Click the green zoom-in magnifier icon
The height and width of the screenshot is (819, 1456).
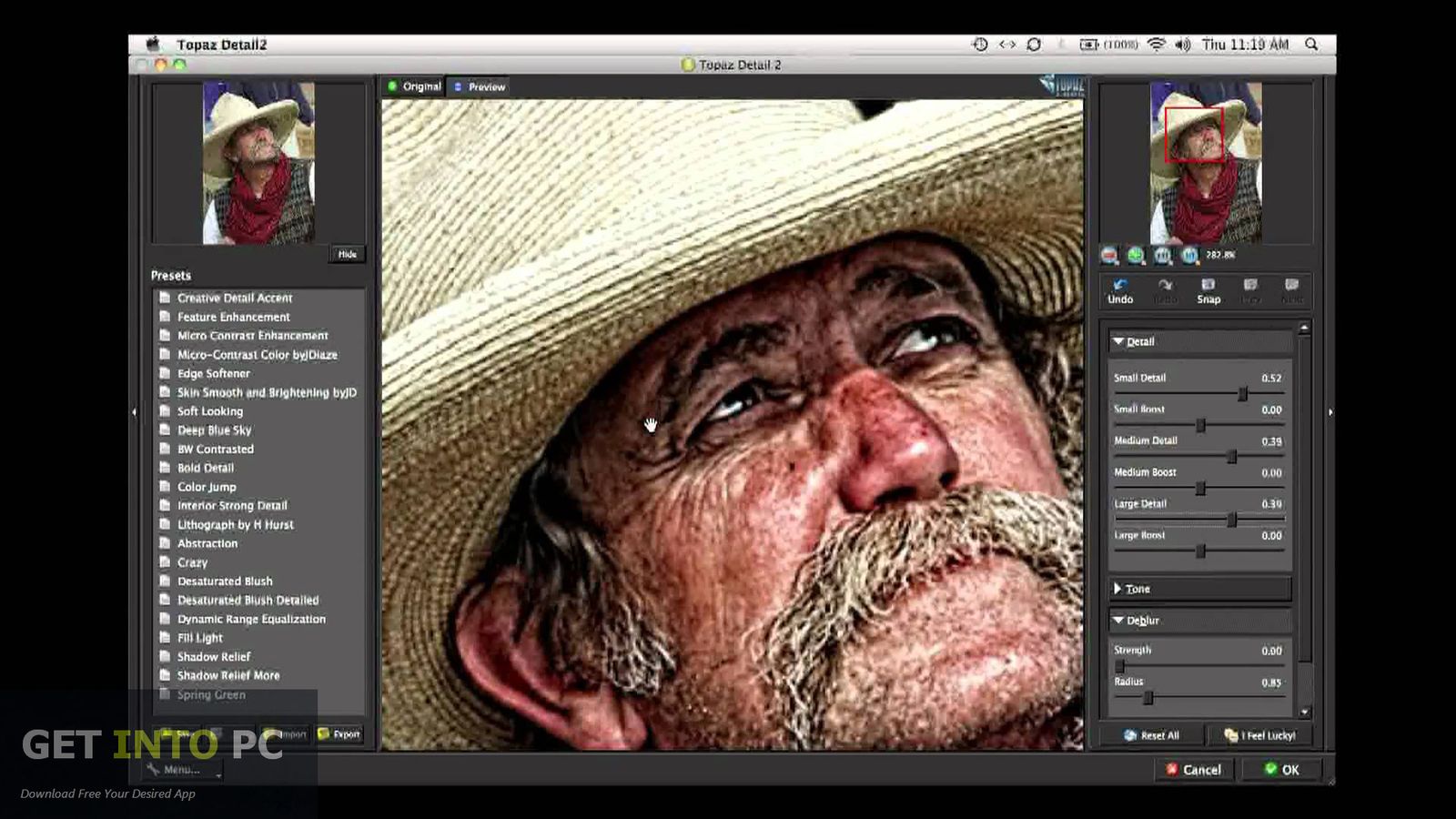point(1136,256)
